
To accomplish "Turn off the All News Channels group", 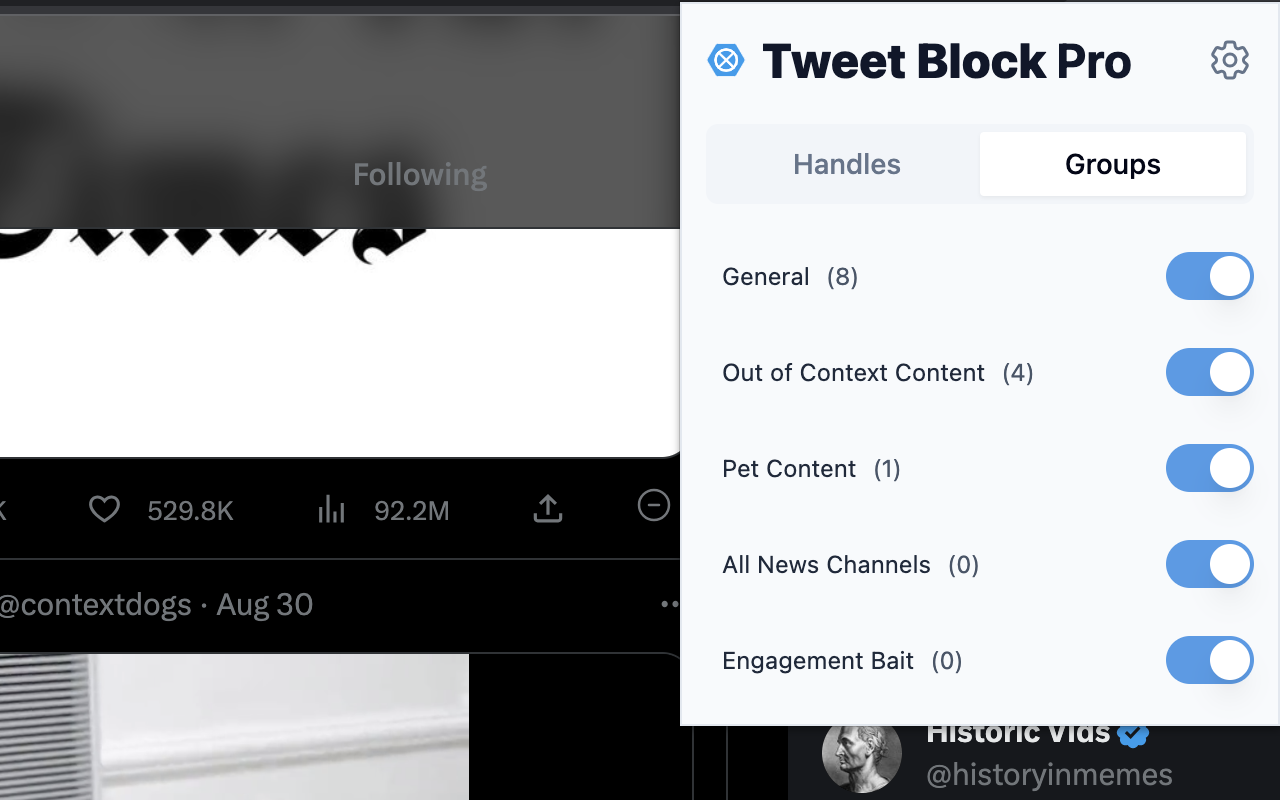I will point(1209,564).
